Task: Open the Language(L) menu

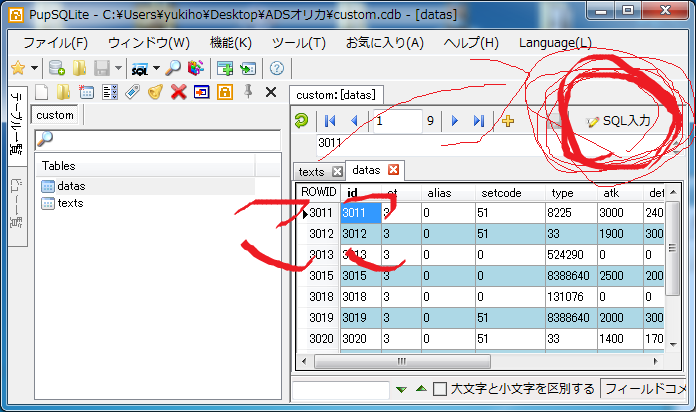Action: (x=555, y=43)
